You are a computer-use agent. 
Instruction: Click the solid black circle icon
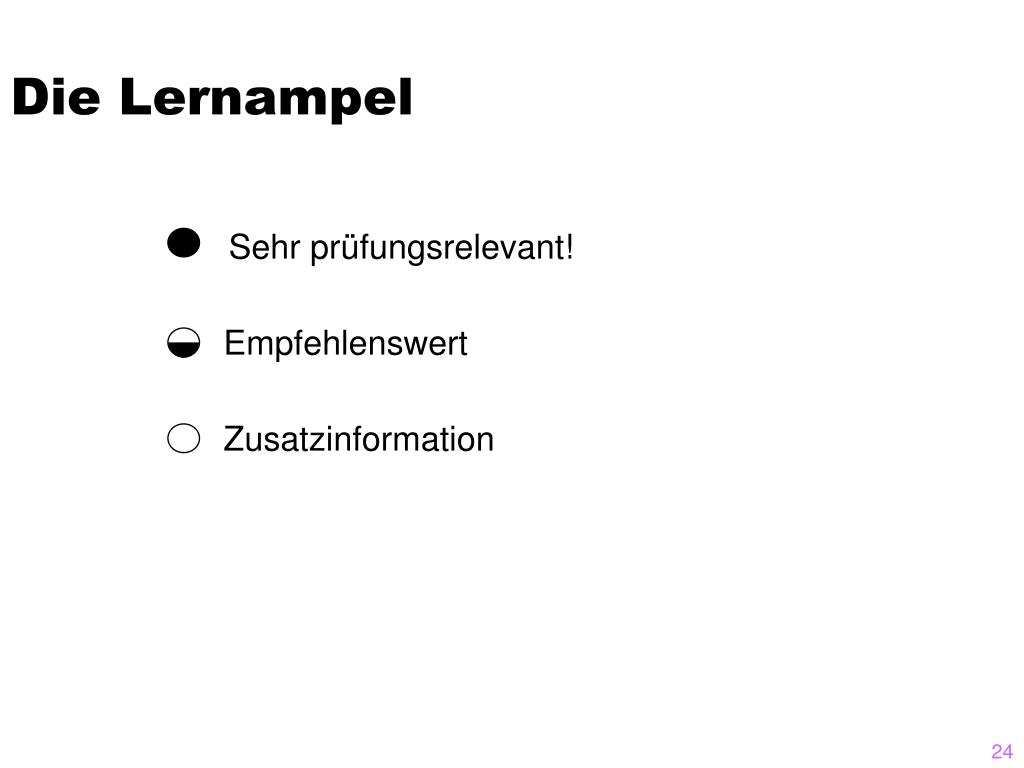(184, 243)
